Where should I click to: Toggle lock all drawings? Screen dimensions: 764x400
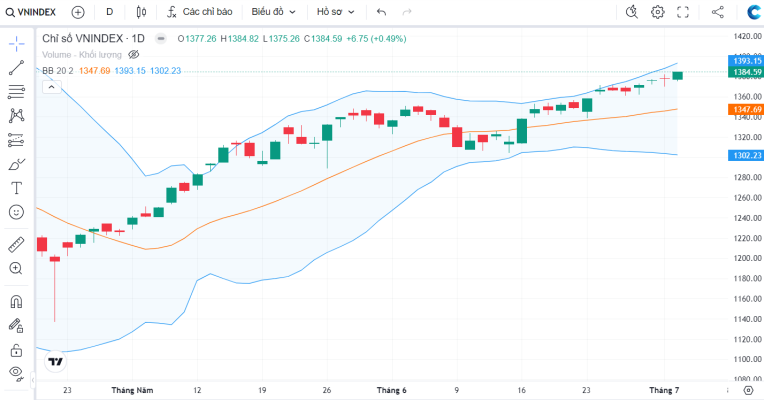click(x=17, y=350)
